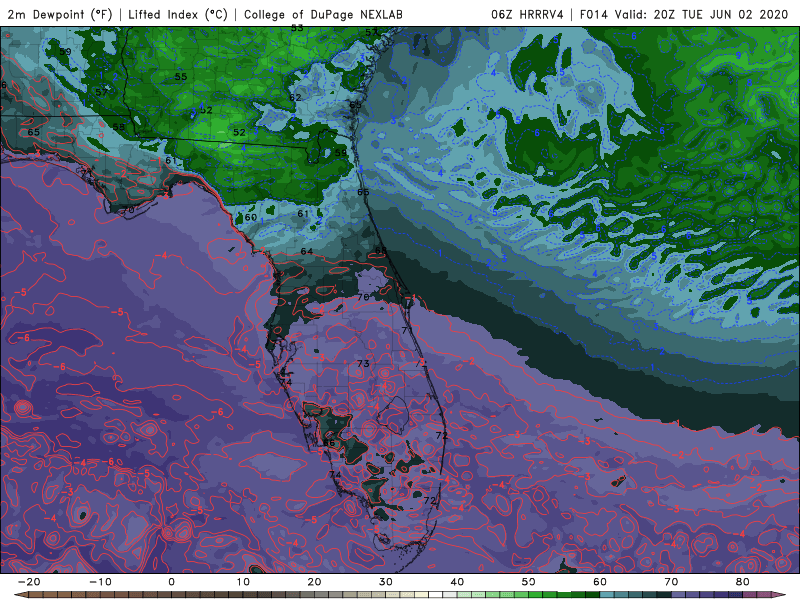The image size is (800, 600).
Task: Click the 80 label on the color scale
Action: click(x=743, y=582)
